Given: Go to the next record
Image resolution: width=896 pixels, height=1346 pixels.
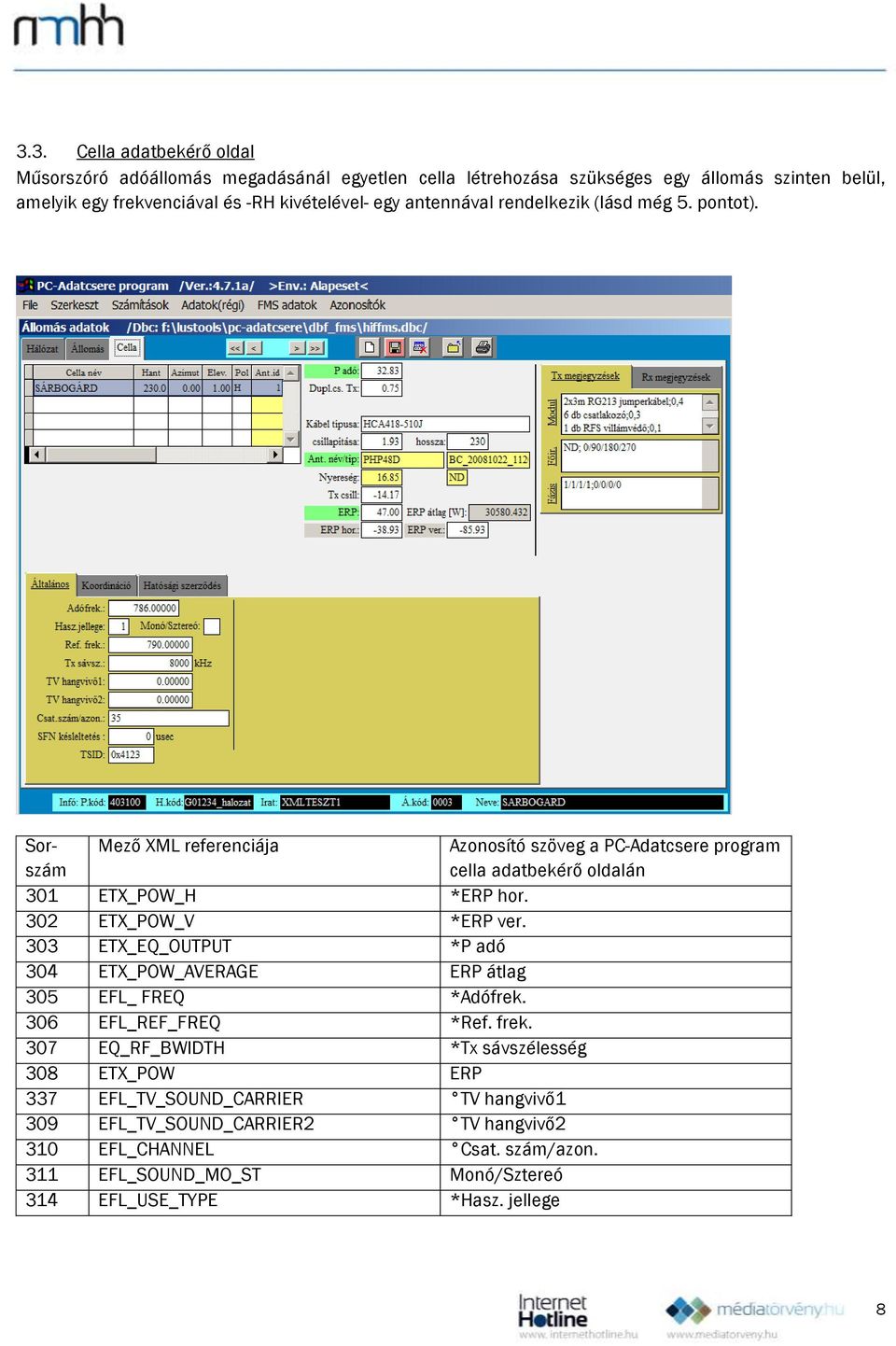Looking at the screenshot, I should pos(297,348).
